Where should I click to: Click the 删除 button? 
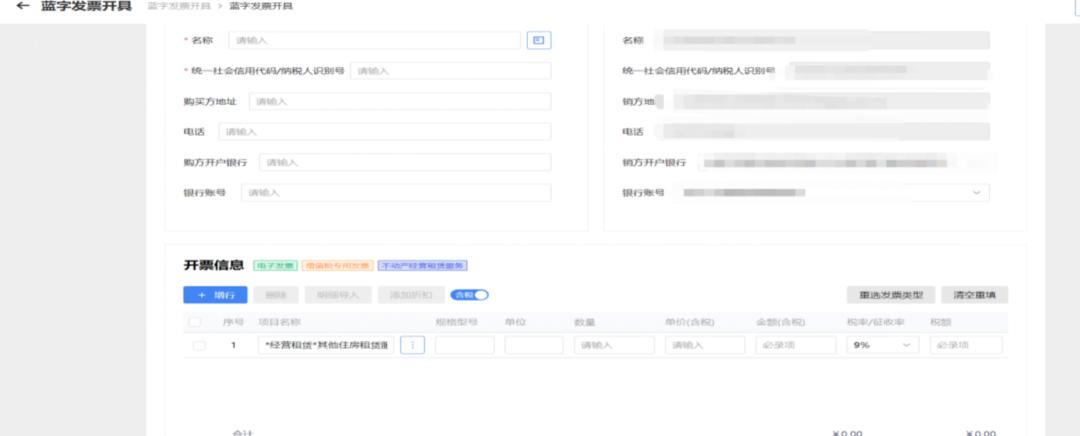pos(276,295)
